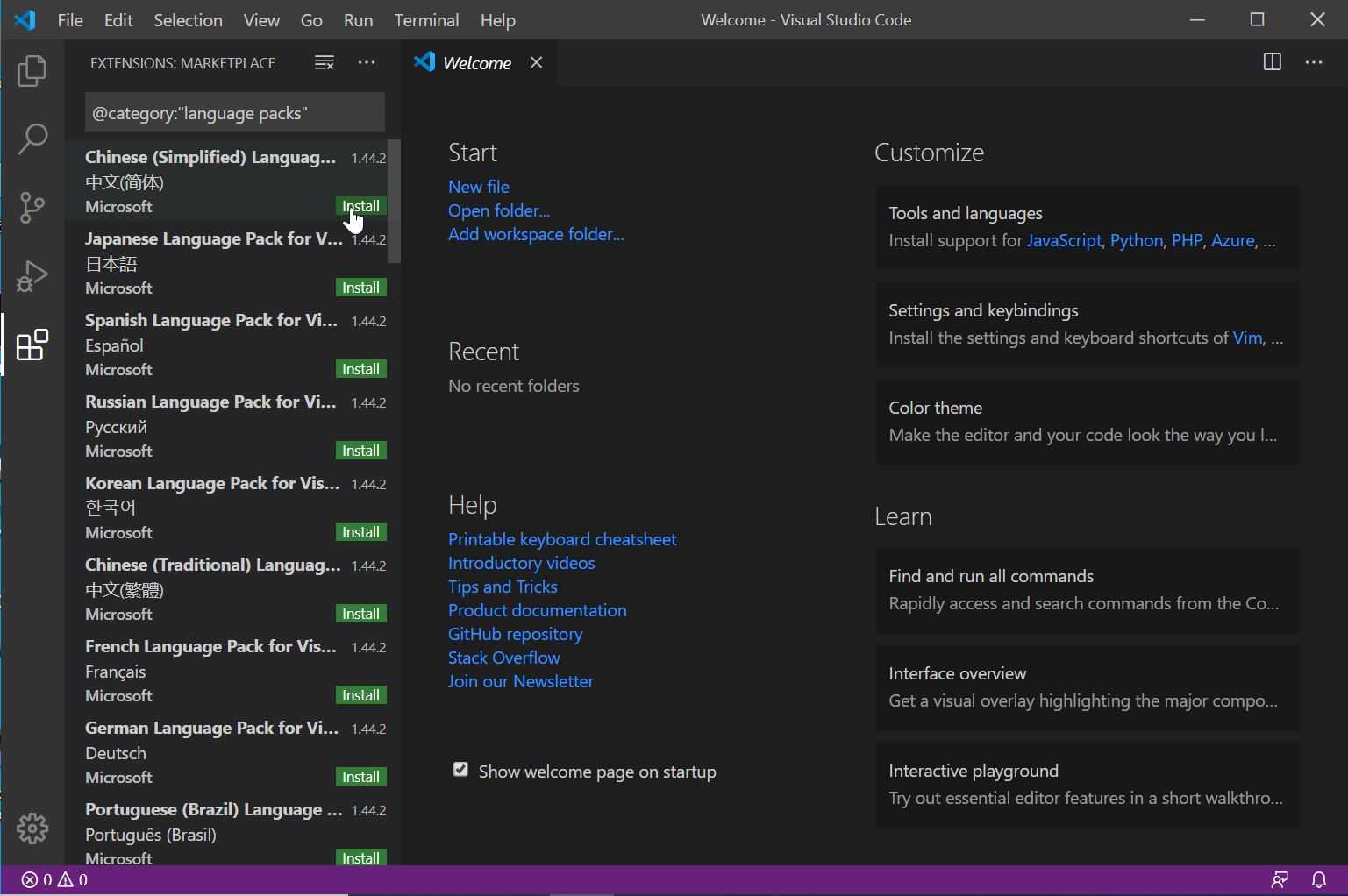This screenshot has height=896, width=1348.
Task: Open the Help menu
Action: [x=498, y=20]
